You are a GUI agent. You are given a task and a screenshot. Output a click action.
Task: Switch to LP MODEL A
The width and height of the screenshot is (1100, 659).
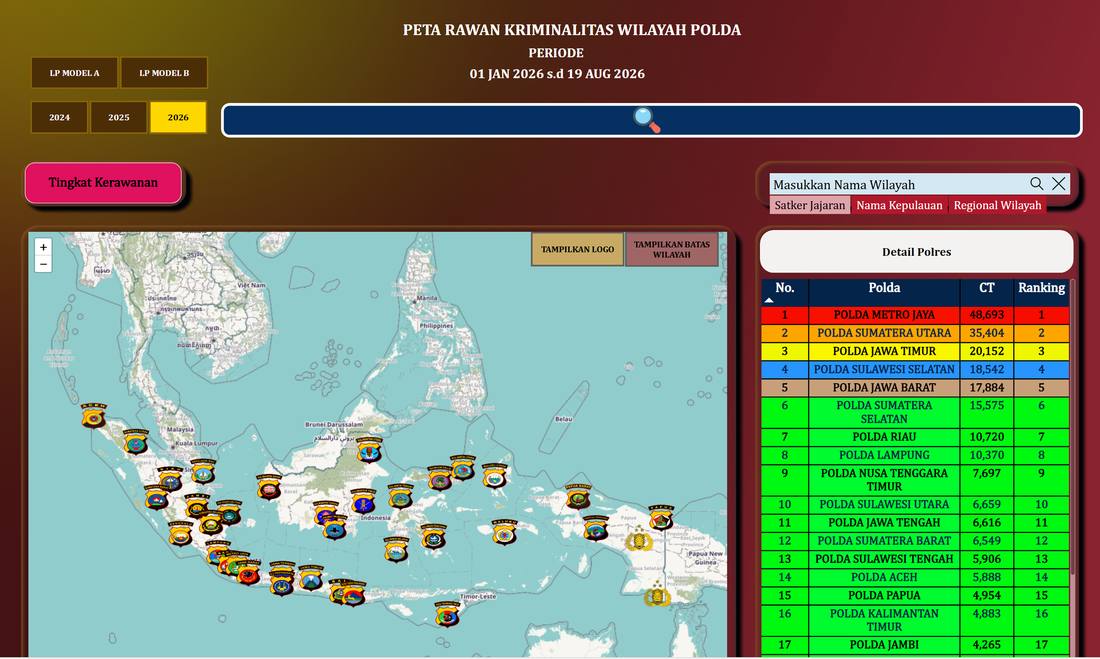74,73
